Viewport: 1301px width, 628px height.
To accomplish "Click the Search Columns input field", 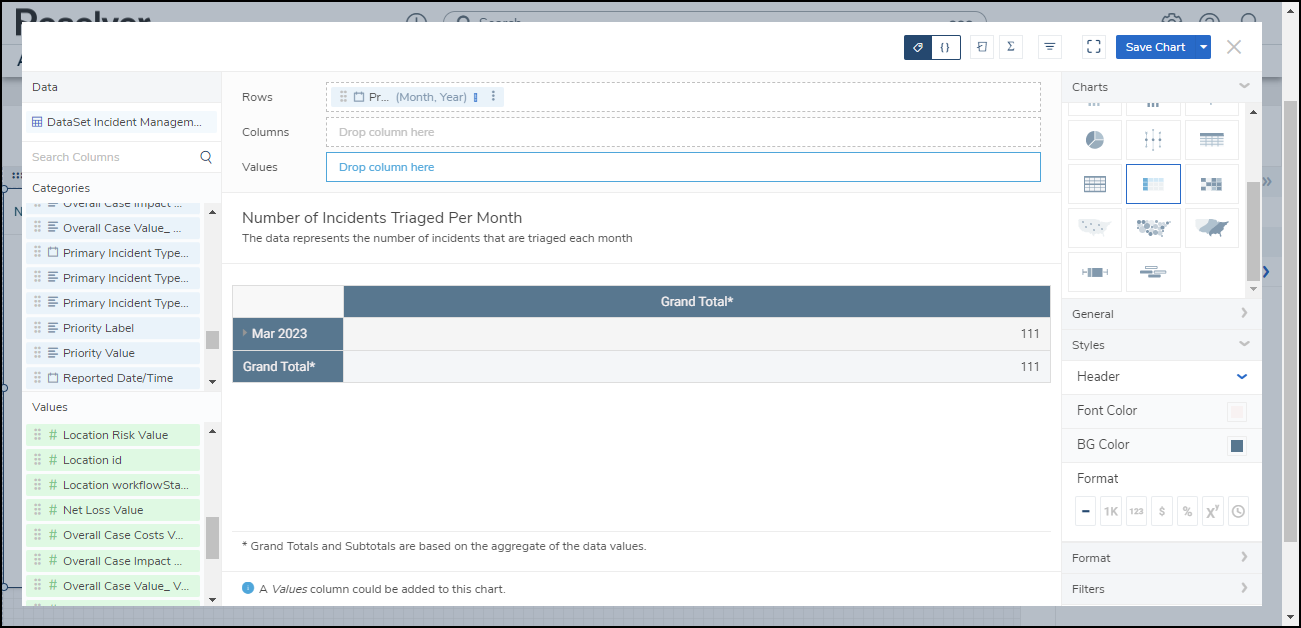I will point(112,157).
